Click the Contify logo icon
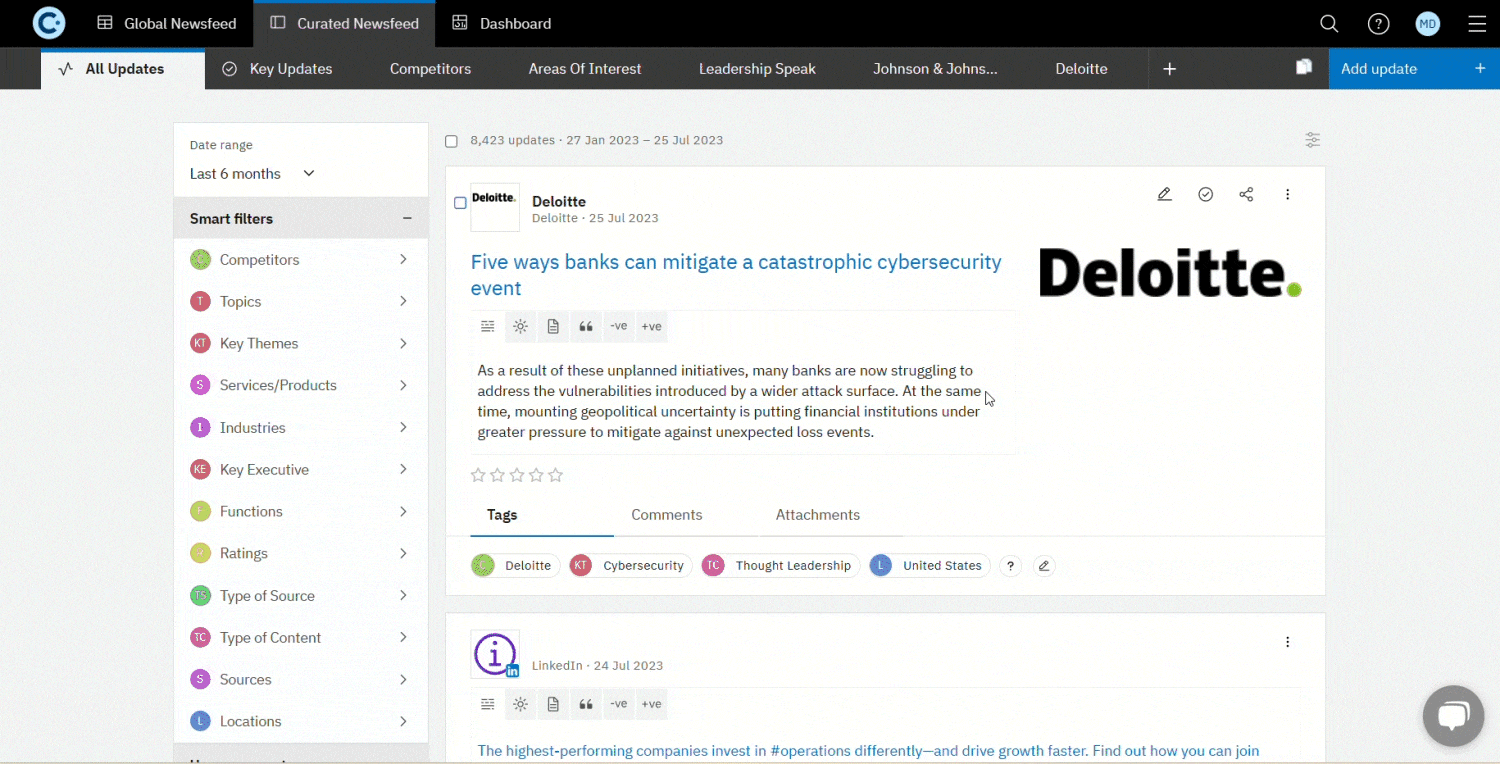Screen dimensions: 1500x764 [48, 23]
